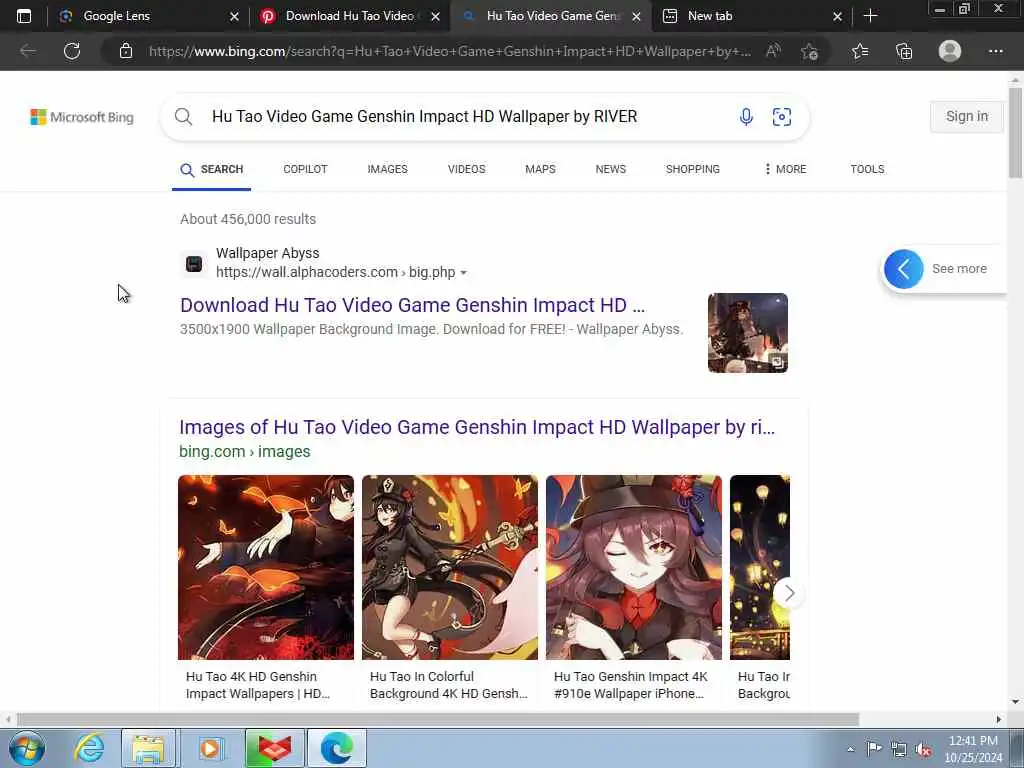1024x768 pixels.
Task: Show hidden system tray icons
Action: (850, 750)
